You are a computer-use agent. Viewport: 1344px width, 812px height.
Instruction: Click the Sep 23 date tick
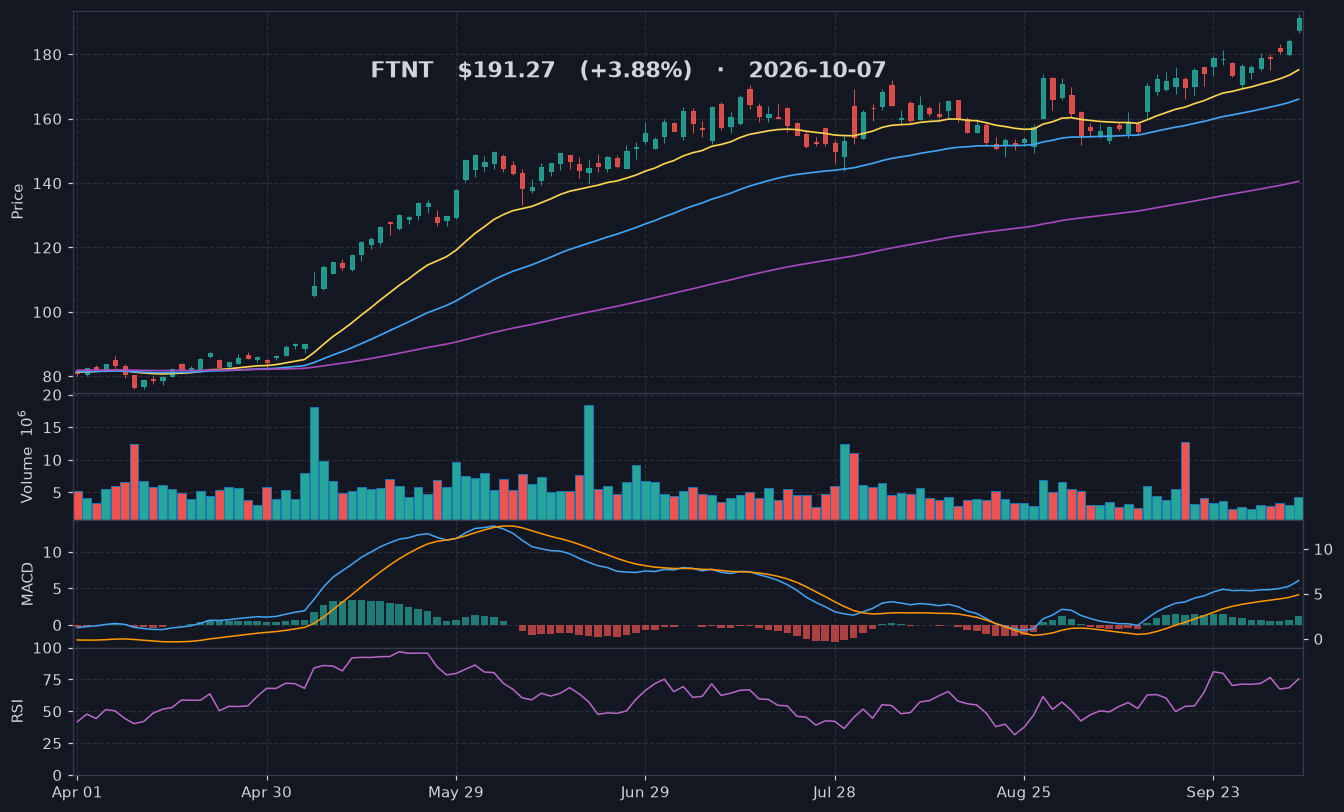1213,792
